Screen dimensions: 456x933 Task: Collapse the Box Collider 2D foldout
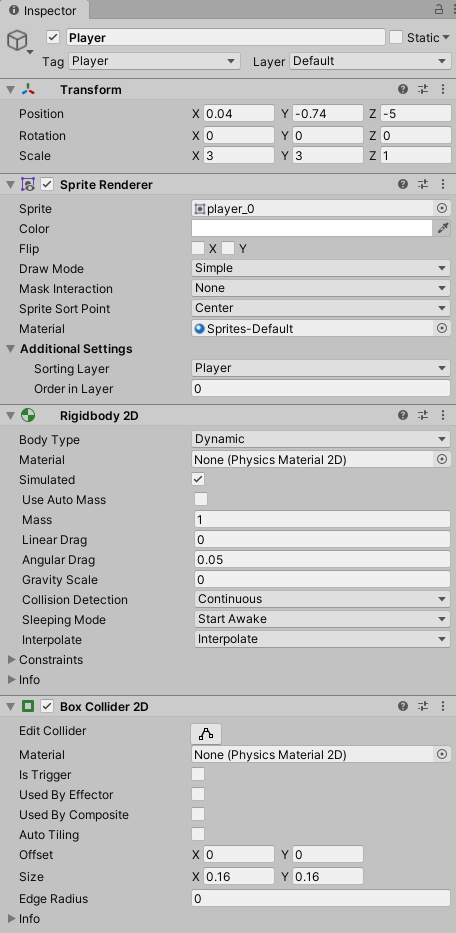(x=10, y=706)
